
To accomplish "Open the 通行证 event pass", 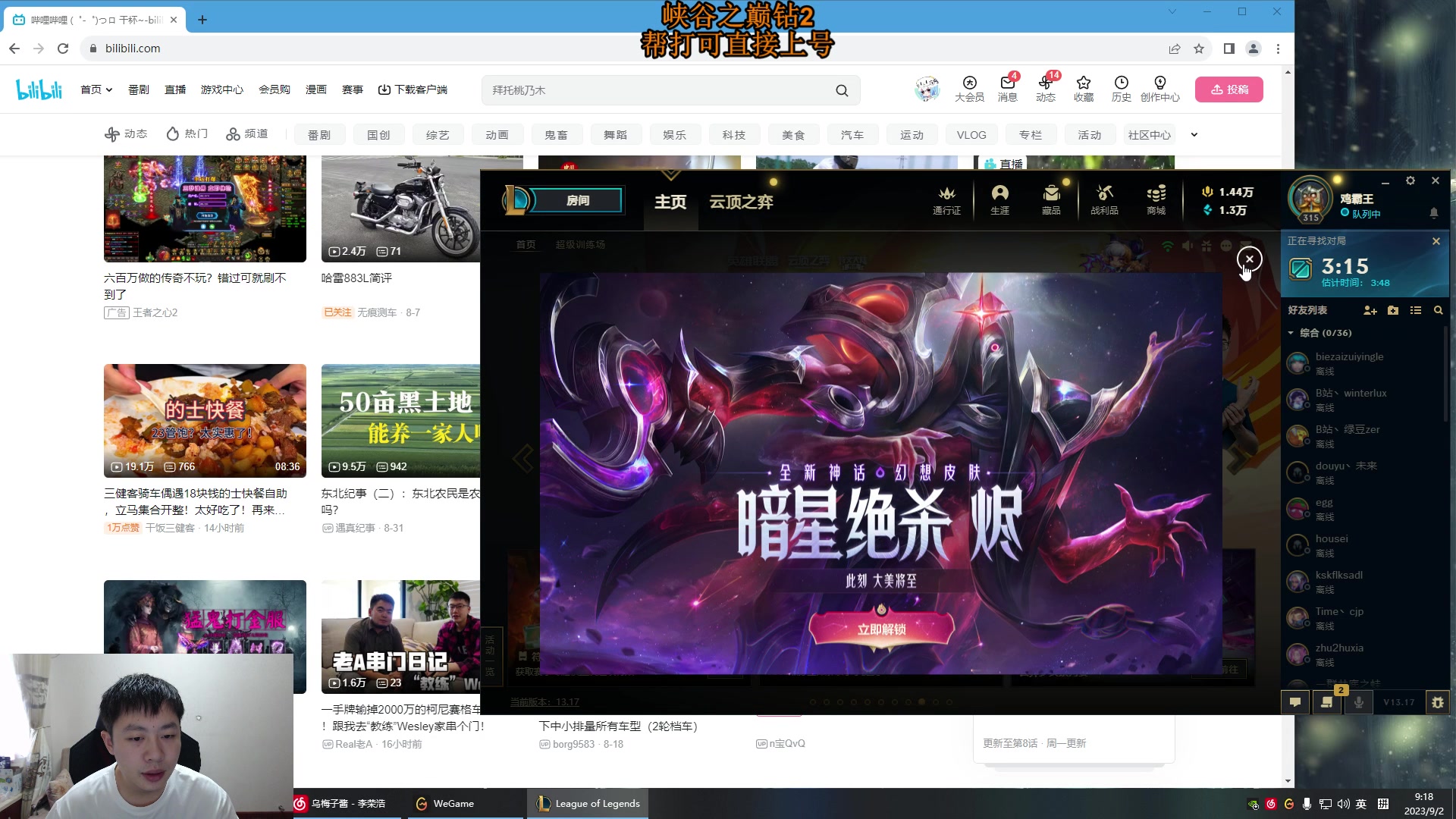I will pyautogui.click(x=946, y=199).
